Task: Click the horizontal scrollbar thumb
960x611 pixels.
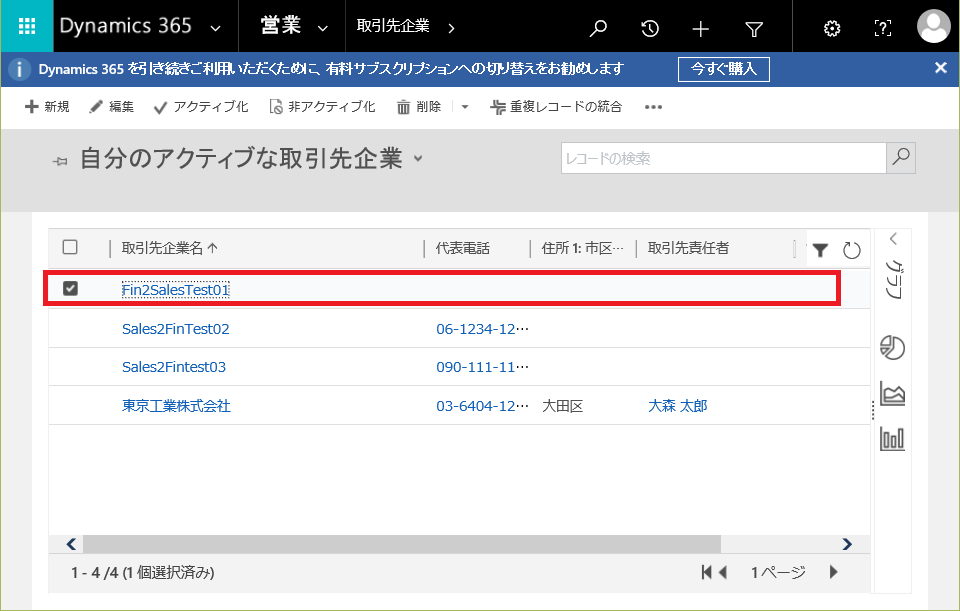Action: 402,544
